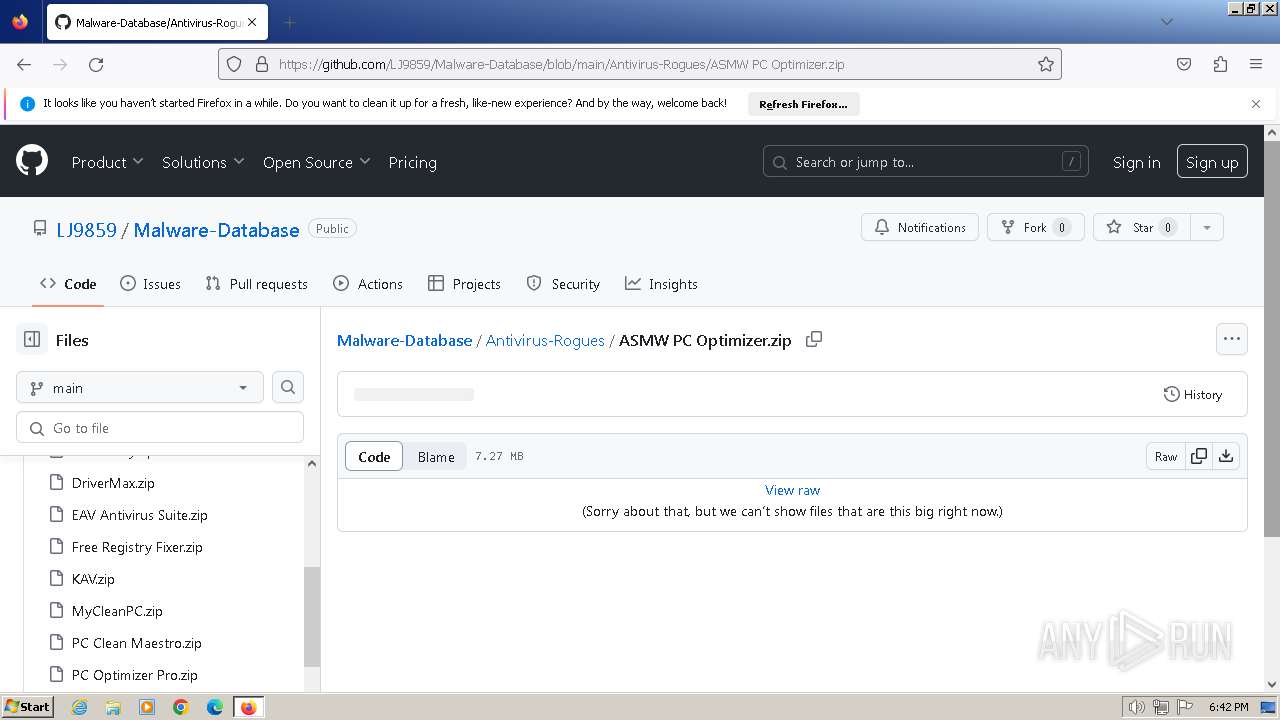Open the three-dot more file actions button
The width and height of the screenshot is (1280, 720).
[x=1232, y=339]
